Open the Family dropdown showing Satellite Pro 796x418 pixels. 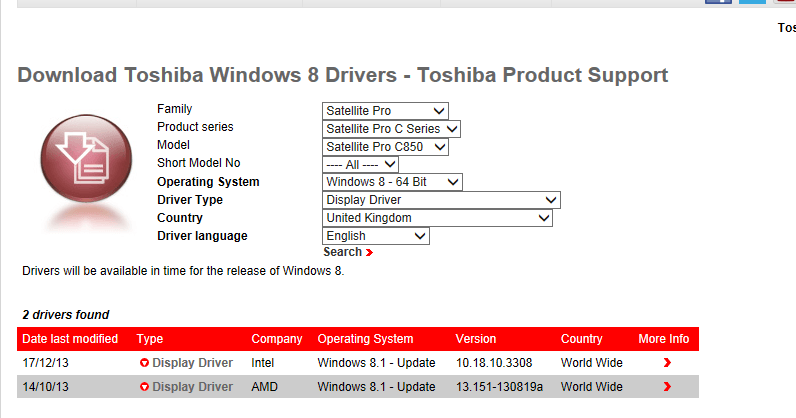[385, 110]
